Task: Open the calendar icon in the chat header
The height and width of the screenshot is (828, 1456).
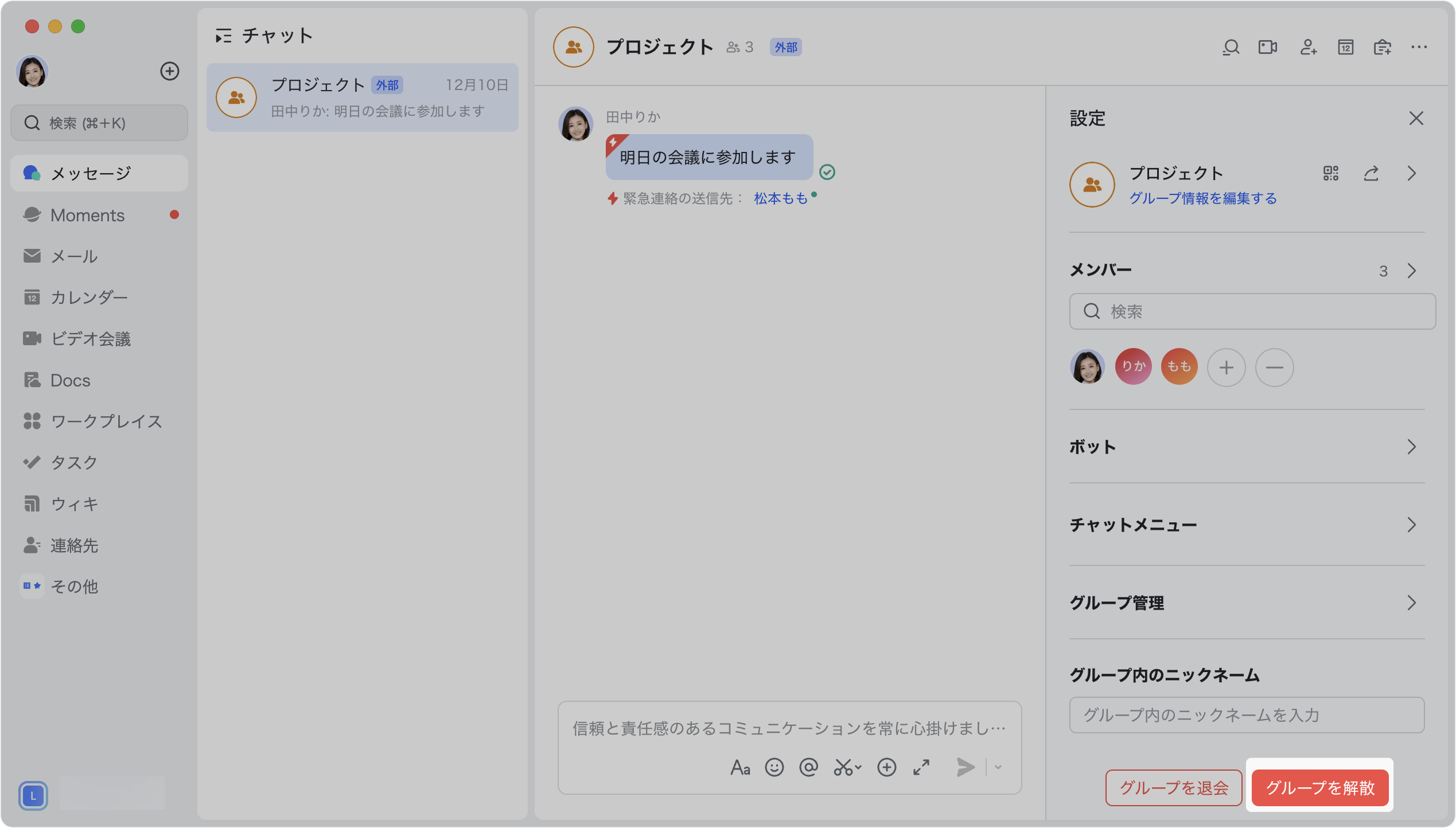Action: (1345, 47)
